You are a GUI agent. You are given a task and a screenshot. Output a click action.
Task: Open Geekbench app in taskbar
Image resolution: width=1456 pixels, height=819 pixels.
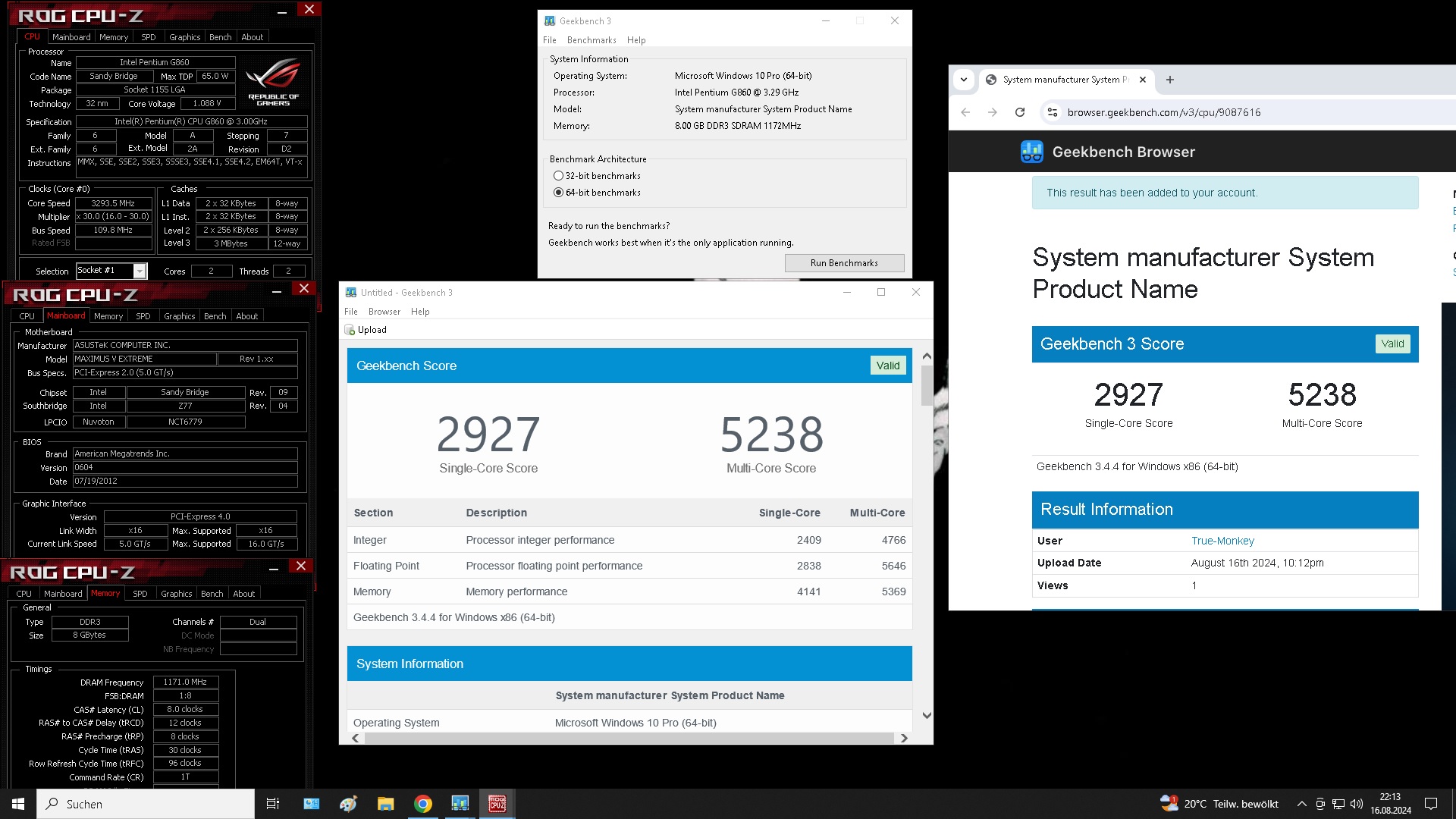click(x=460, y=804)
